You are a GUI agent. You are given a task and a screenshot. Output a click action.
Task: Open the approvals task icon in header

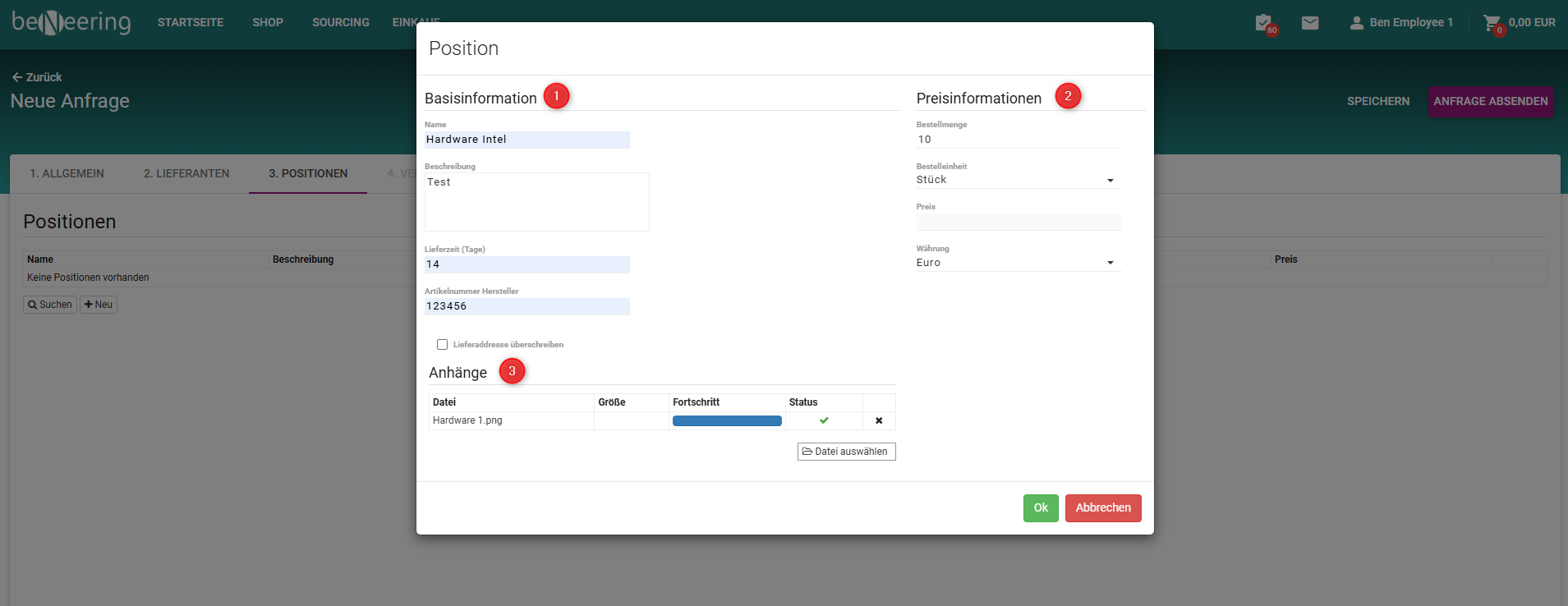coord(1263,23)
